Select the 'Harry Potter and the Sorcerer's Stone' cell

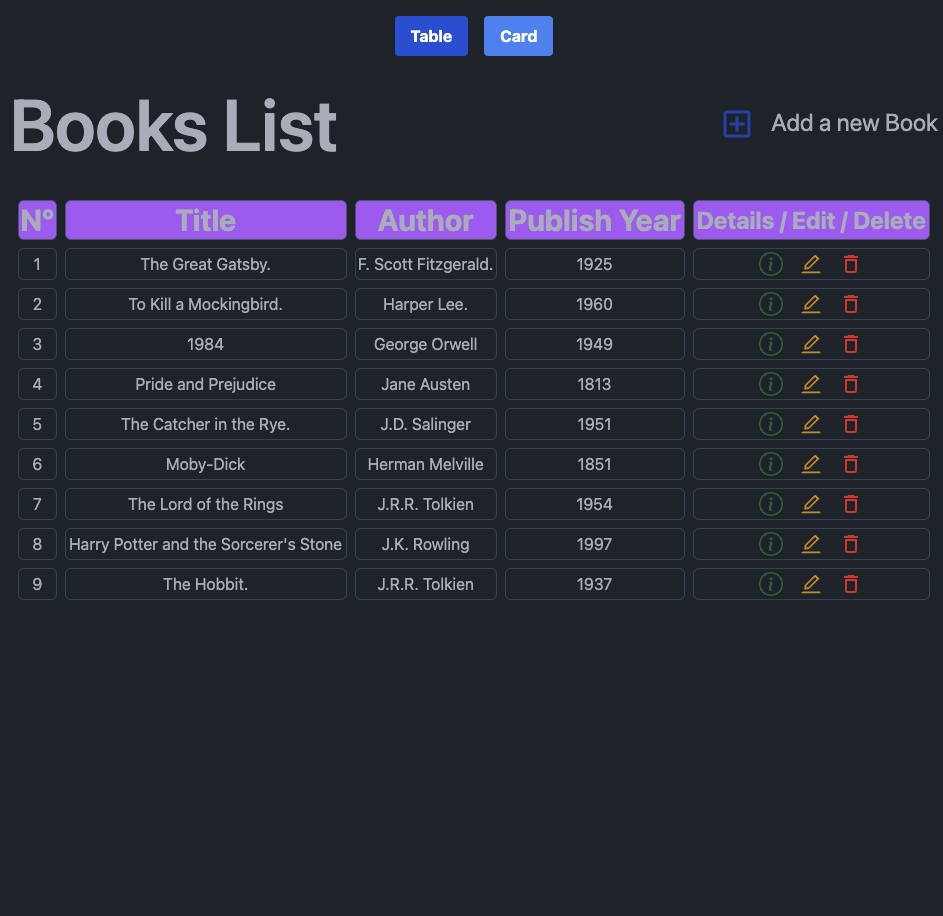tap(206, 544)
